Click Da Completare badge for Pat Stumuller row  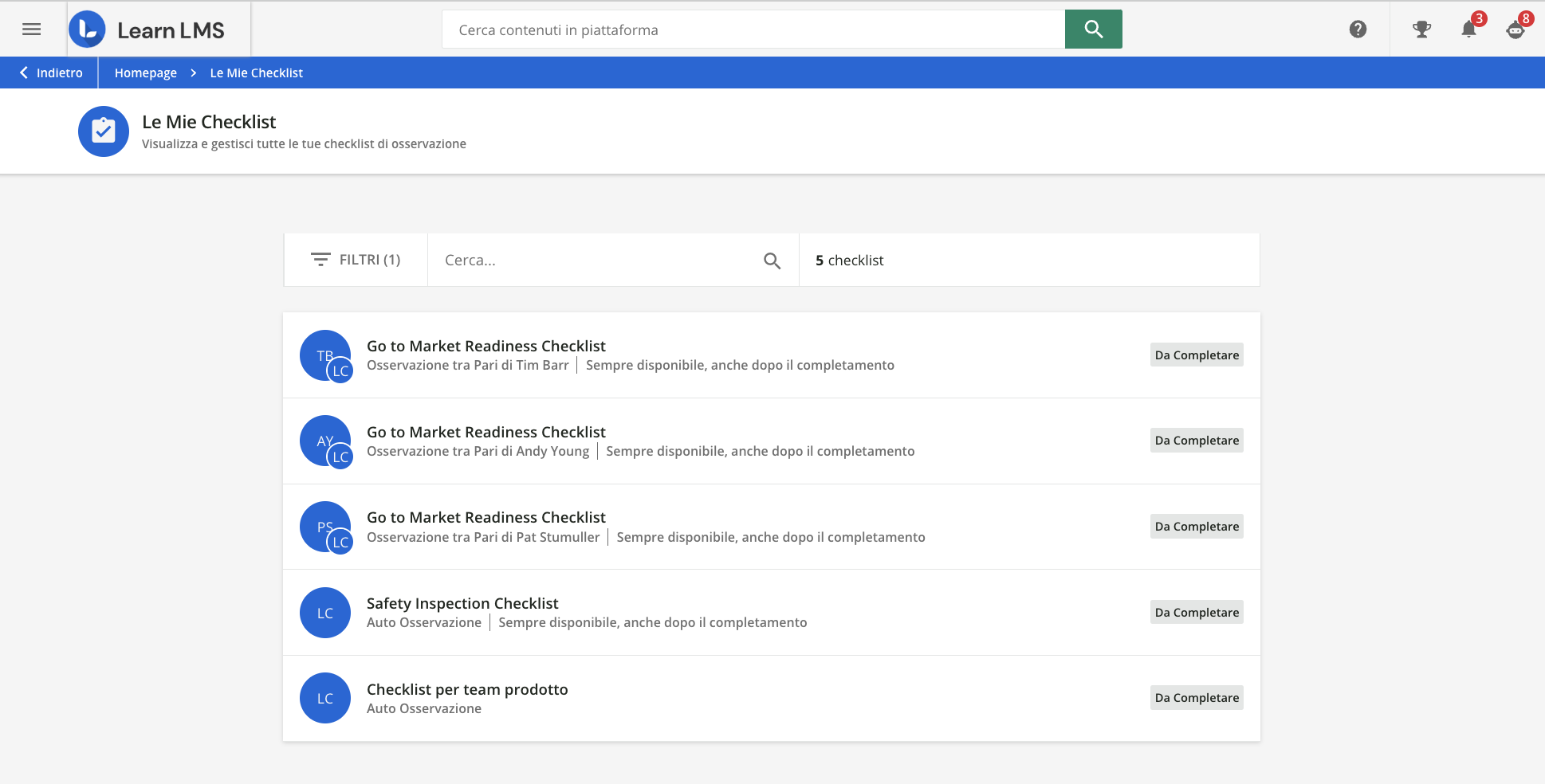(x=1197, y=527)
